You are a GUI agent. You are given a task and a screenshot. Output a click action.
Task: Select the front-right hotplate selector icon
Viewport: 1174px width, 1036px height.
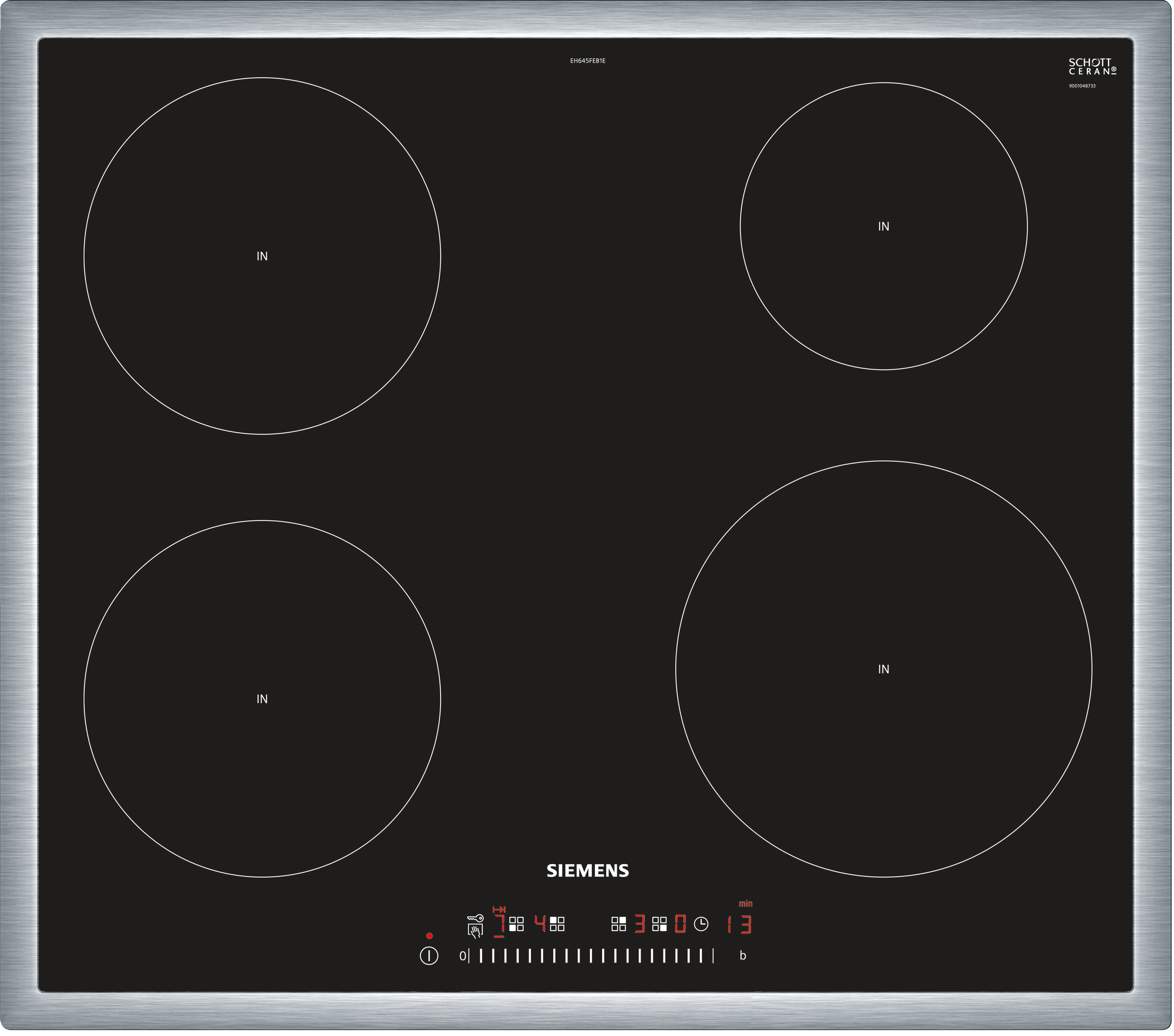coord(659,924)
